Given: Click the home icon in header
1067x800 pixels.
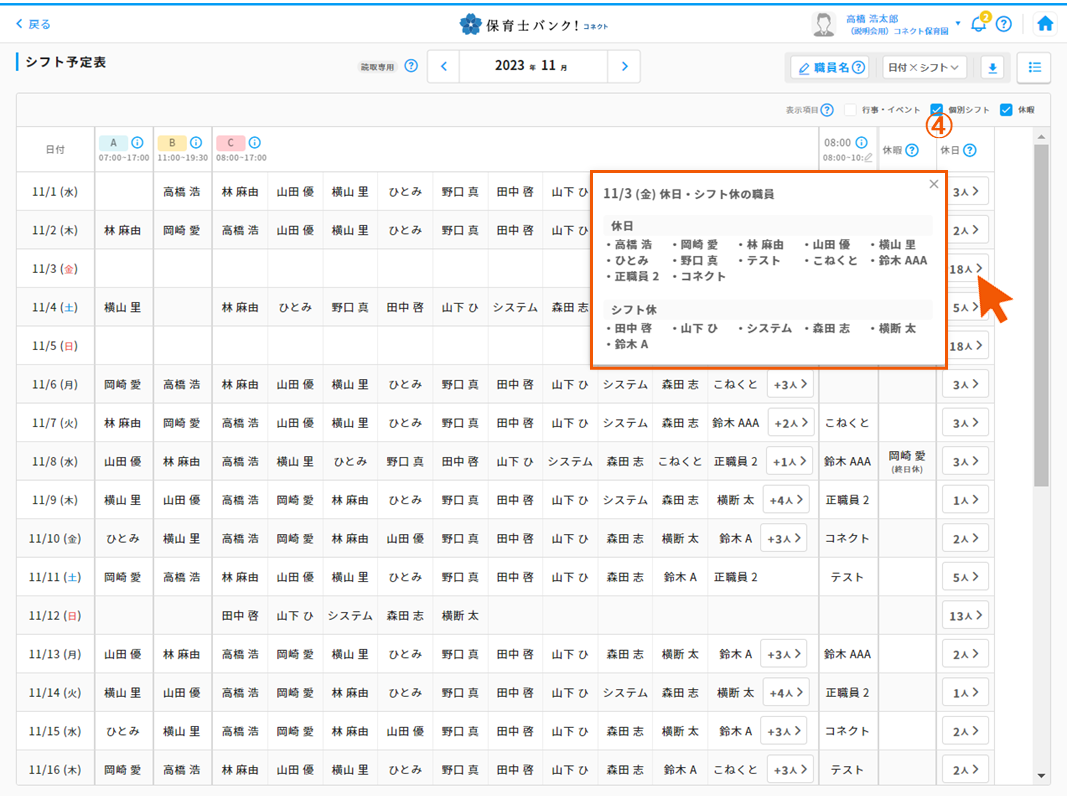Looking at the screenshot, I should (x=1045, y=24).
